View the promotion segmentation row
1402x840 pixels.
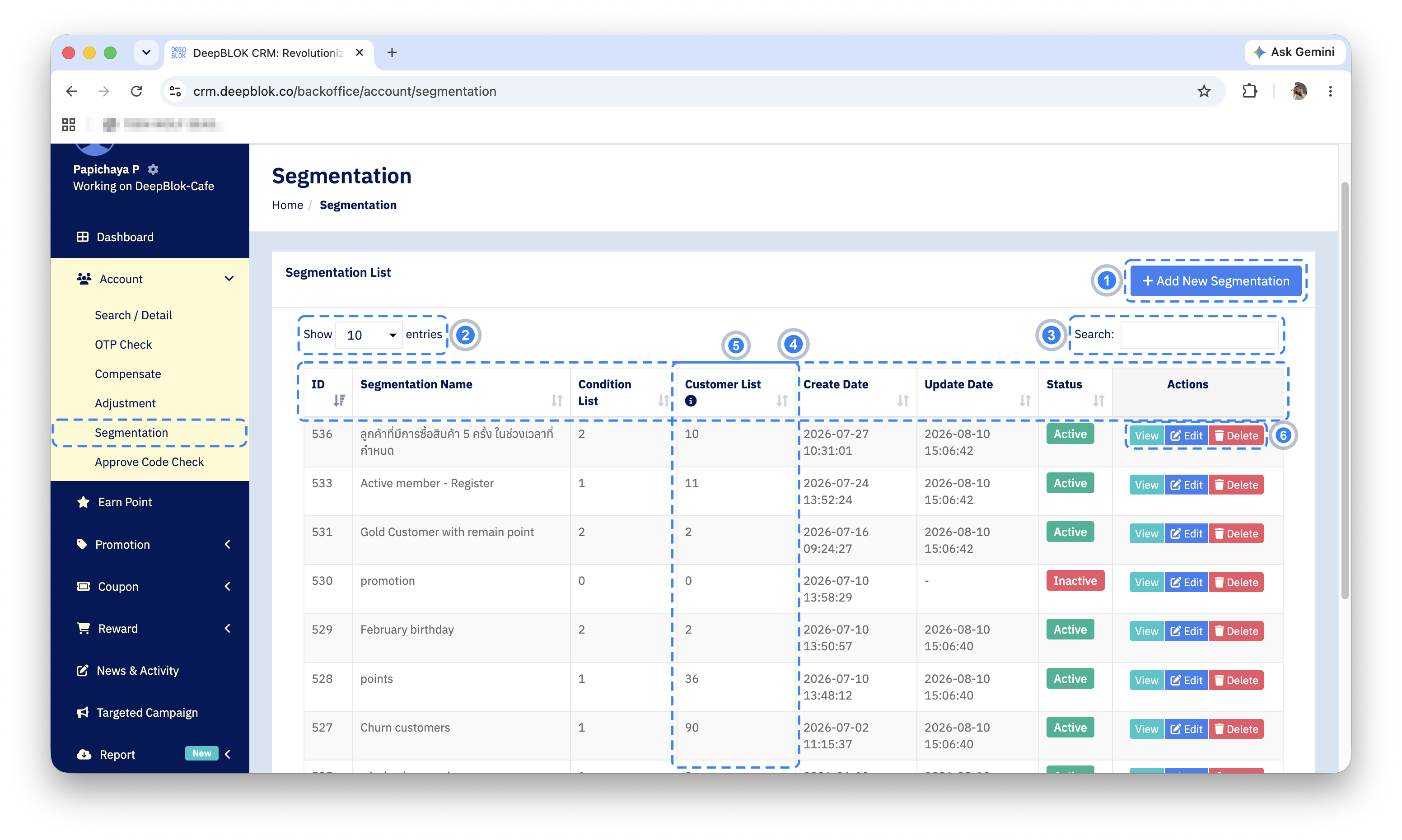pos(1146,583)
